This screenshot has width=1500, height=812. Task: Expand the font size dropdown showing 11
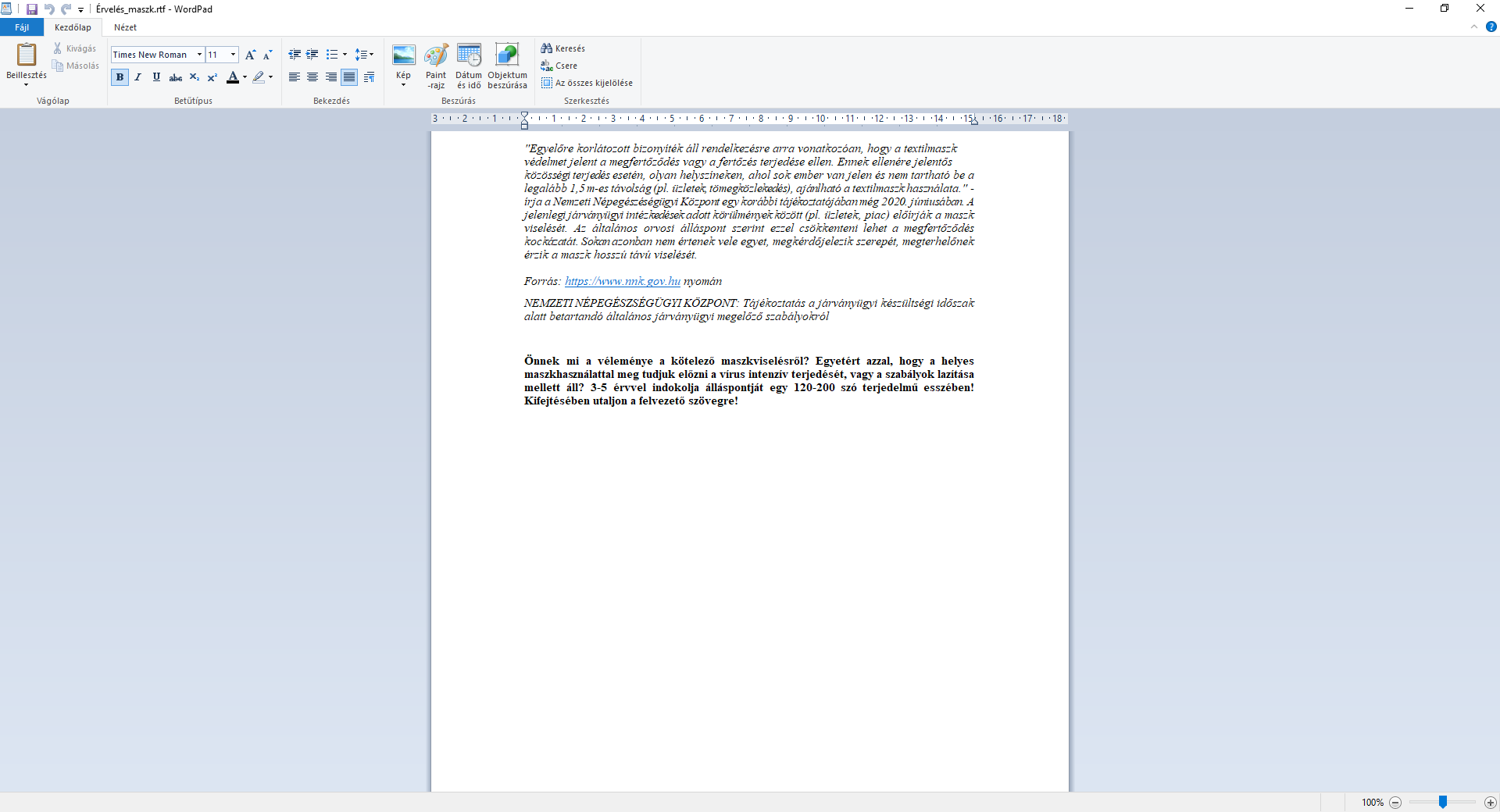[233, 55]
